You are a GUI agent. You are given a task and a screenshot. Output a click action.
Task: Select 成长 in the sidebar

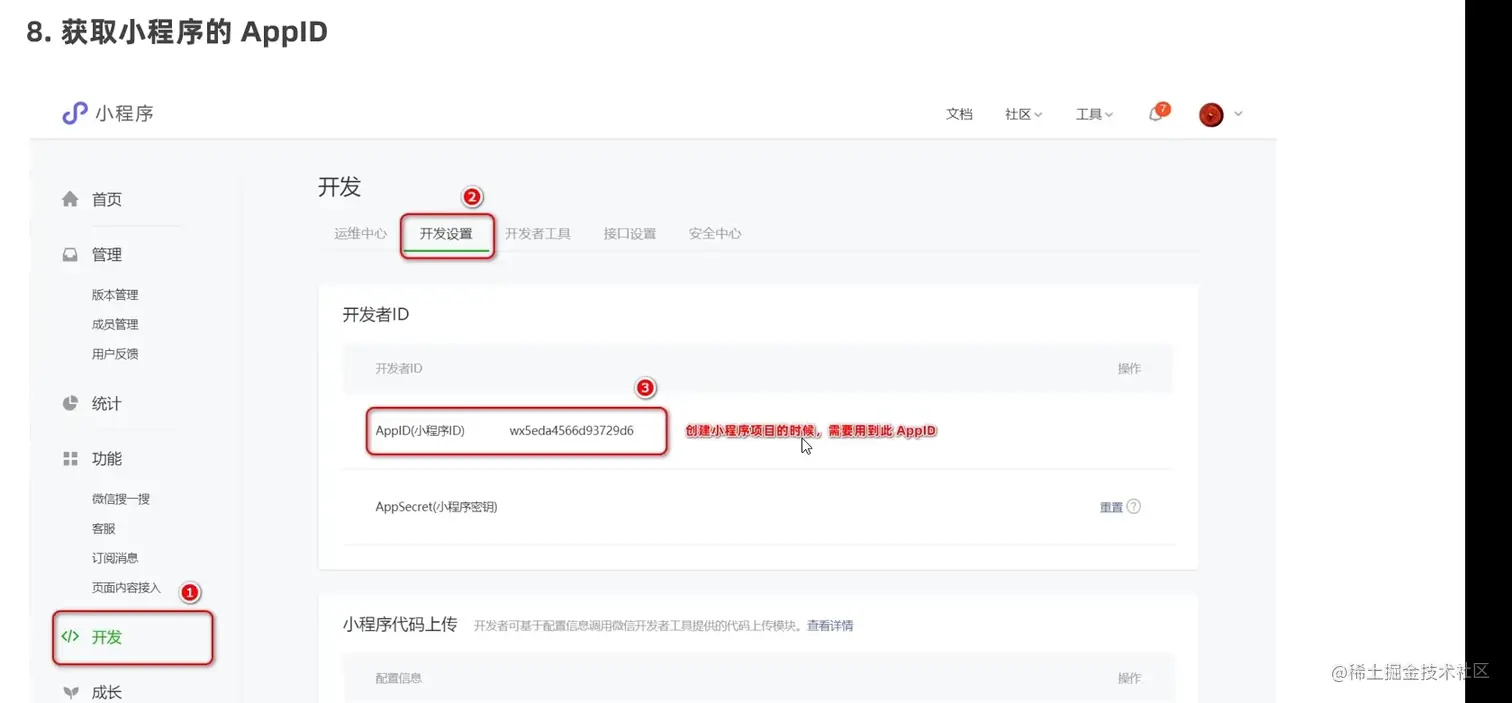coord(107,692)
